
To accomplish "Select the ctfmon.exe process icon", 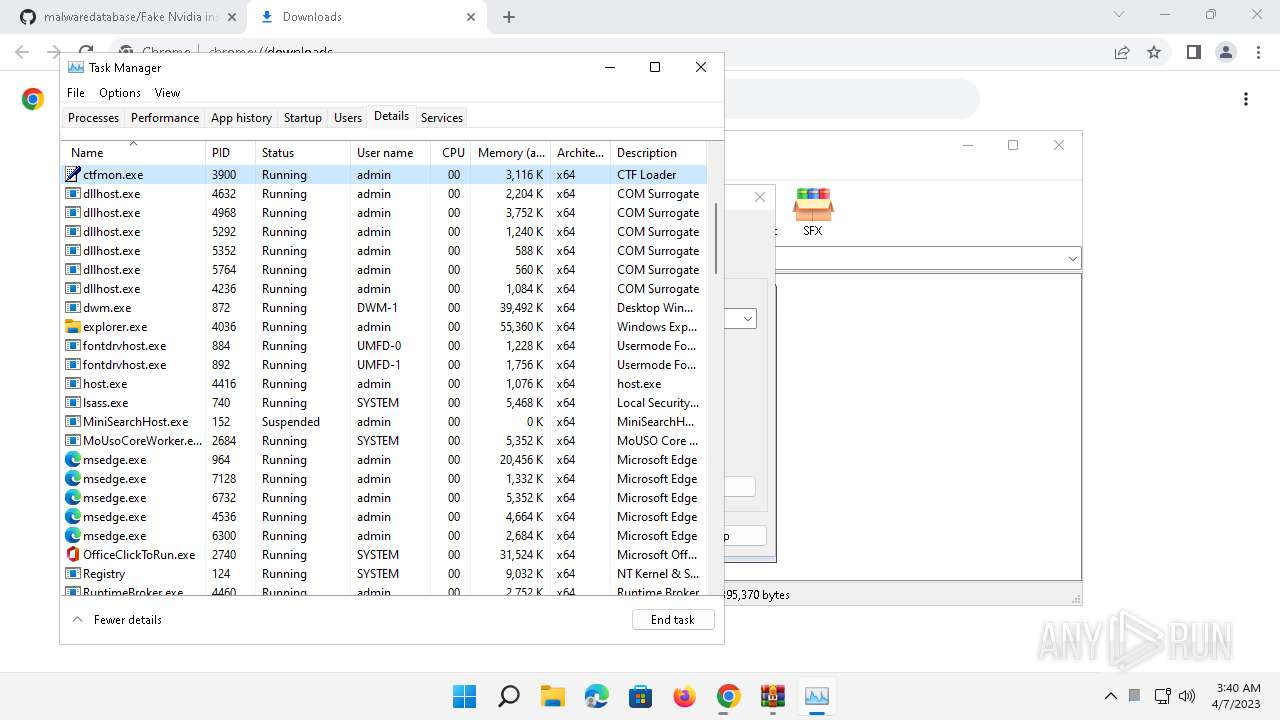I will (73, 174).
